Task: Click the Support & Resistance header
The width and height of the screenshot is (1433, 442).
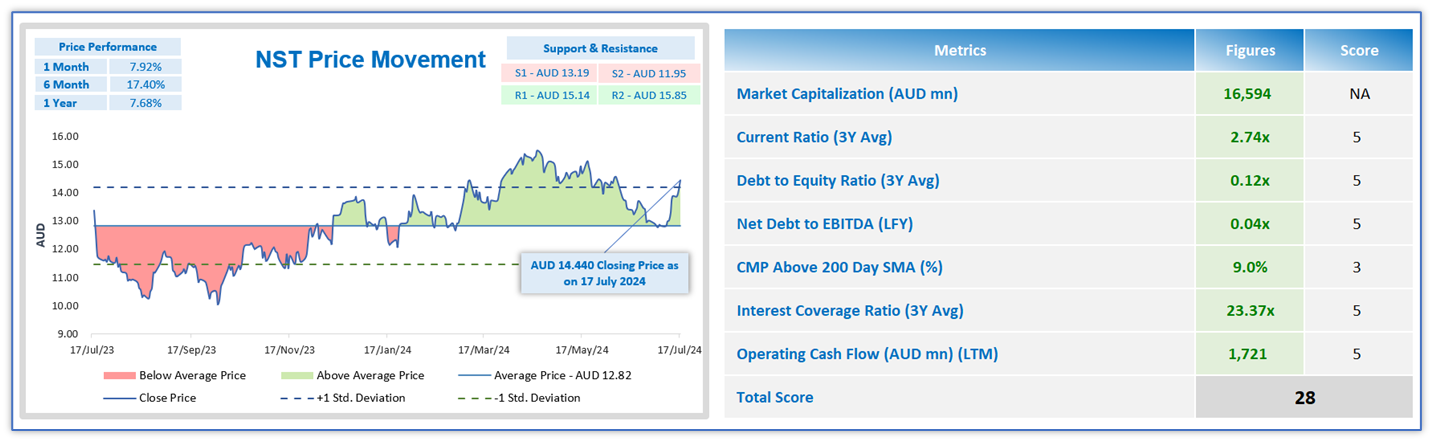Action: tap(600, 48)
